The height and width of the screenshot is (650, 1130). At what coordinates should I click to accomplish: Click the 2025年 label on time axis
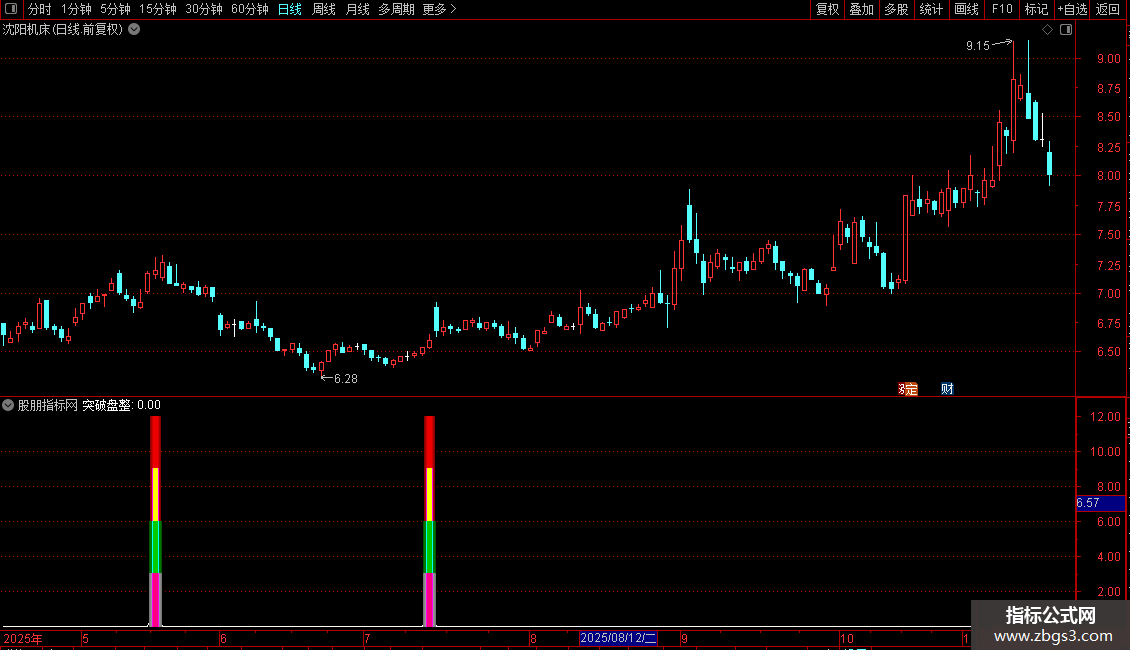(23, 638)
